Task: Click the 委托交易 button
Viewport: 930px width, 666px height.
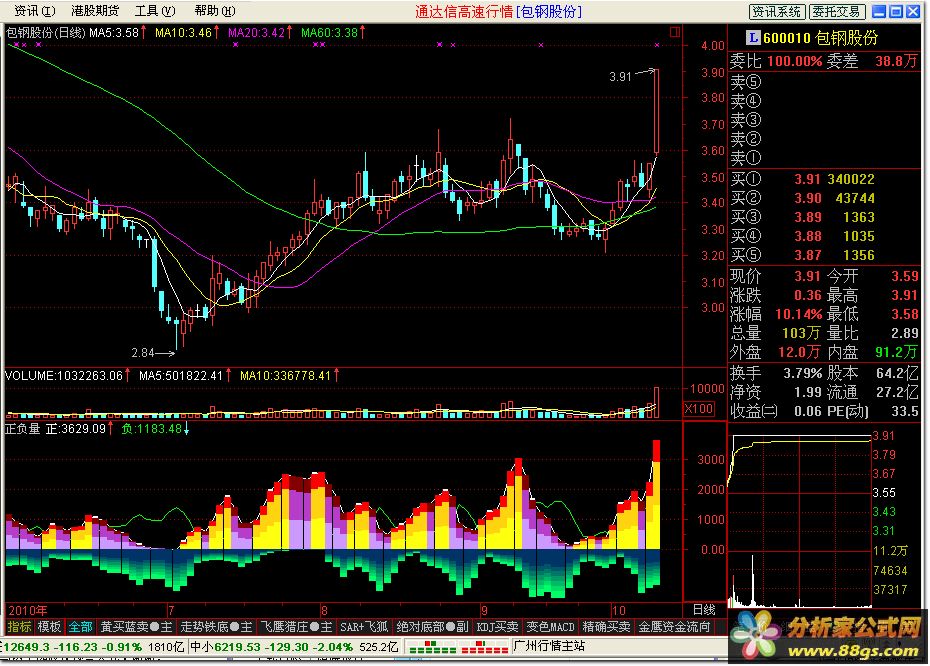Action: coord(837,11)
